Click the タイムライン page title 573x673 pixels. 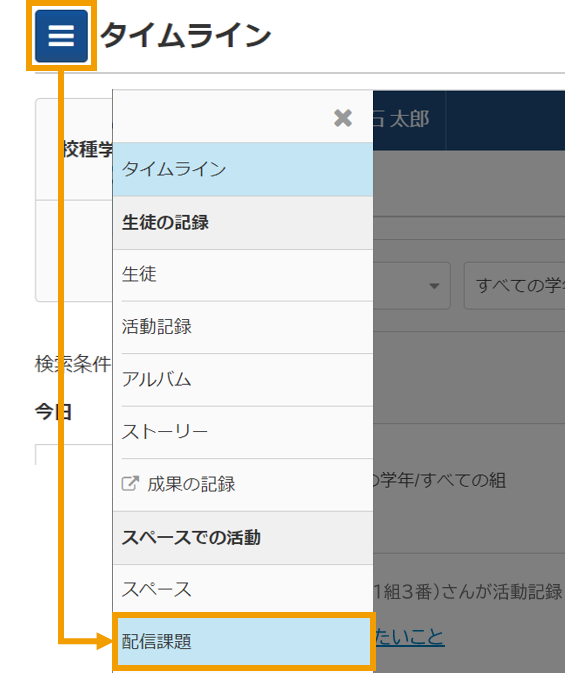pyautogui.click(x=185, y=36)
